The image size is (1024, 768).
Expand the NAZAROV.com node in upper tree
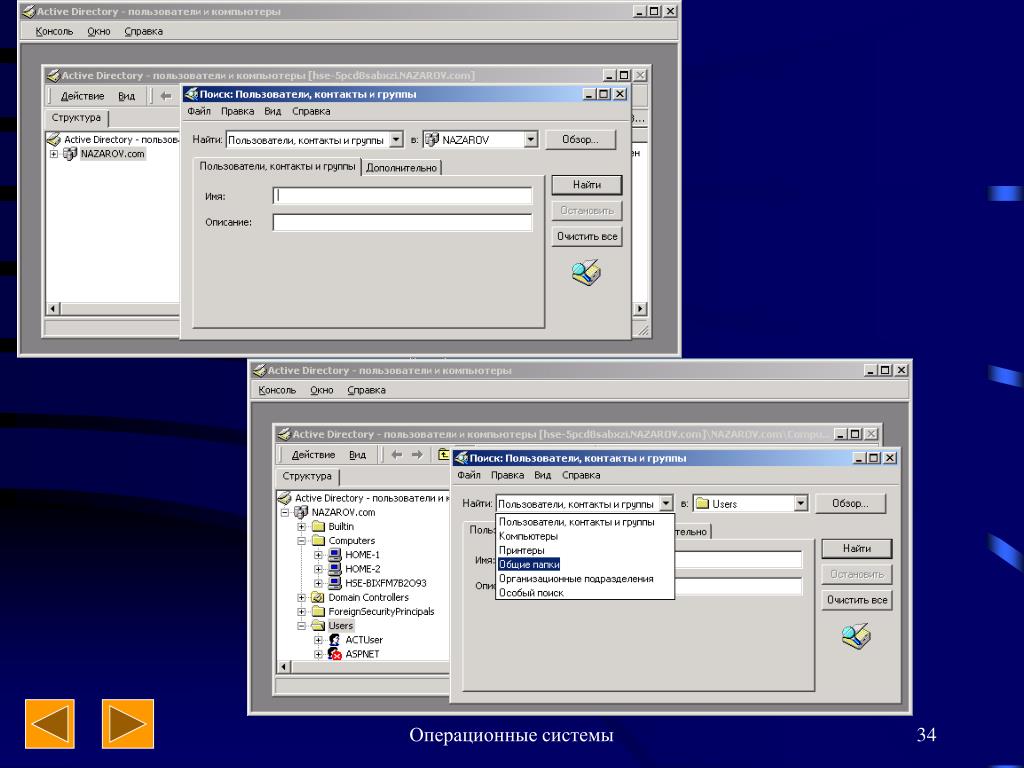pos(54,154)
